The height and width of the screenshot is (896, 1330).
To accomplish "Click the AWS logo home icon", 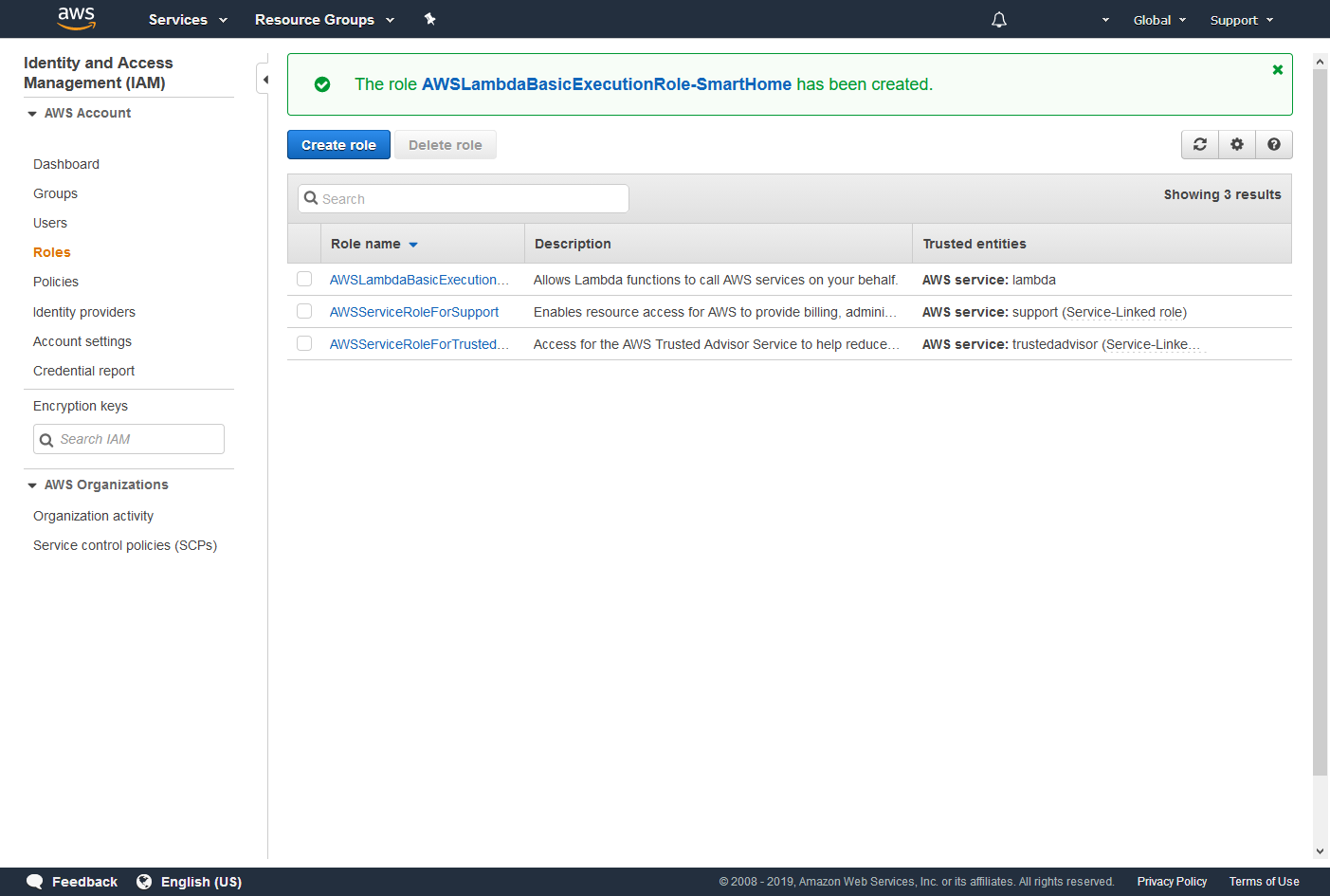I will pyautogui.click(x=77, y=18).
